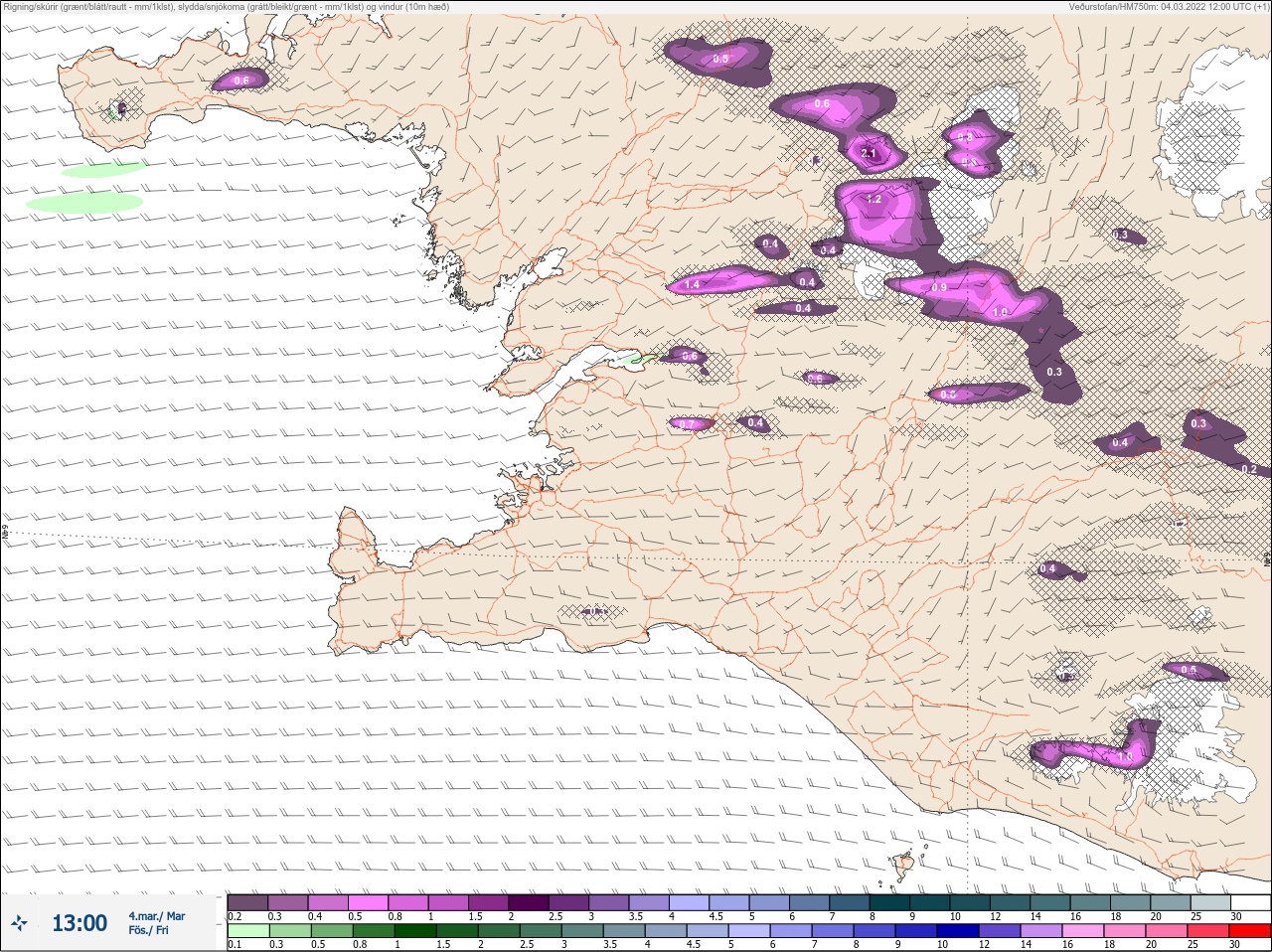Click the 'Veðurstofan/HM750m: 04.03.2022 12:00 UTC' header text
Viewport: 1272px width, 952px height.
(x=1169, y=7)
